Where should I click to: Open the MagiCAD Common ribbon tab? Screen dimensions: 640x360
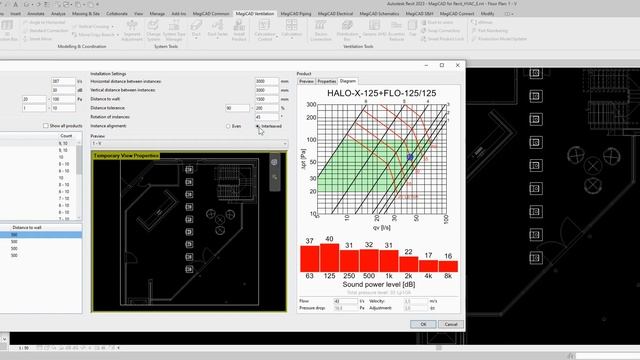(x=211, y=13)
